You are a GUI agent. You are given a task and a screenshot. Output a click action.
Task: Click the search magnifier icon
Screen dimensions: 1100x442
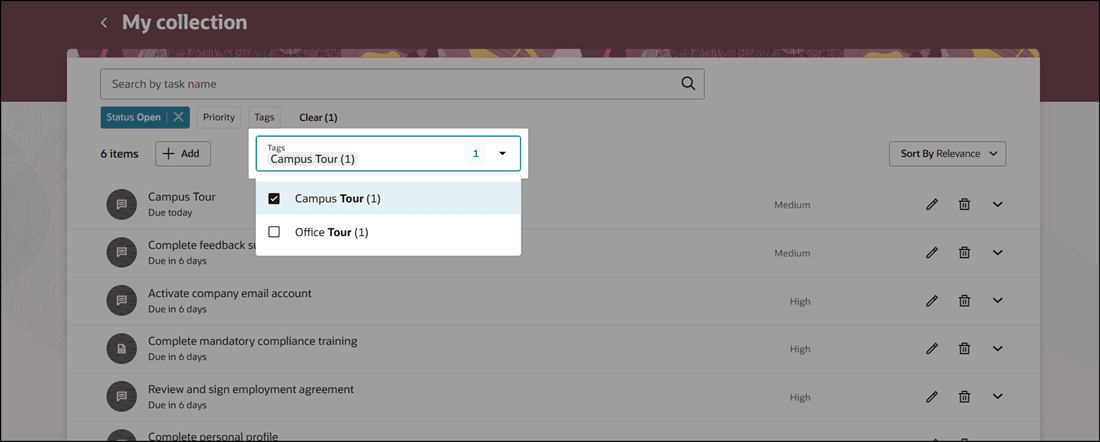pos(688,83)
